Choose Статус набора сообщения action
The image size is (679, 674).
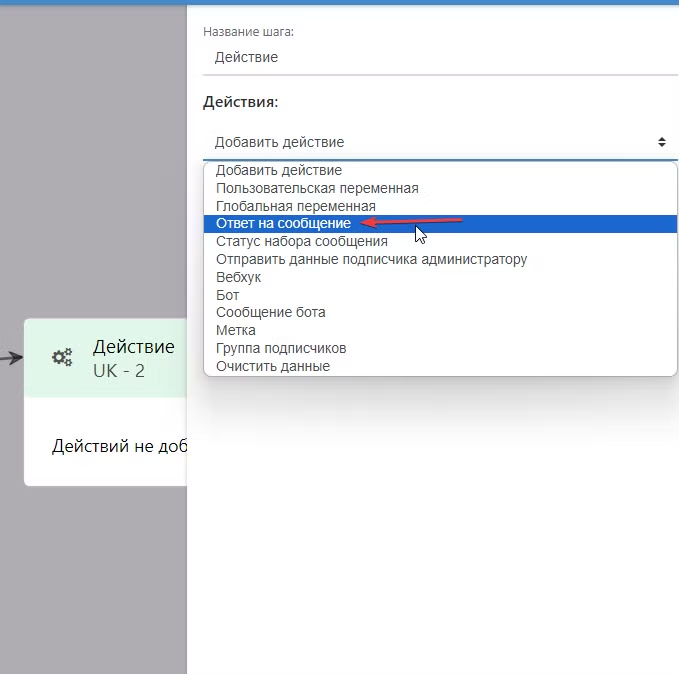302,241
